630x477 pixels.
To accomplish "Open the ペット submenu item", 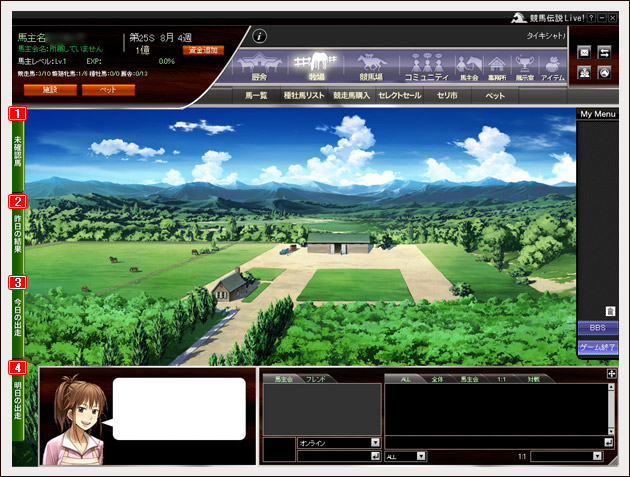I will (x=495, y=96).
